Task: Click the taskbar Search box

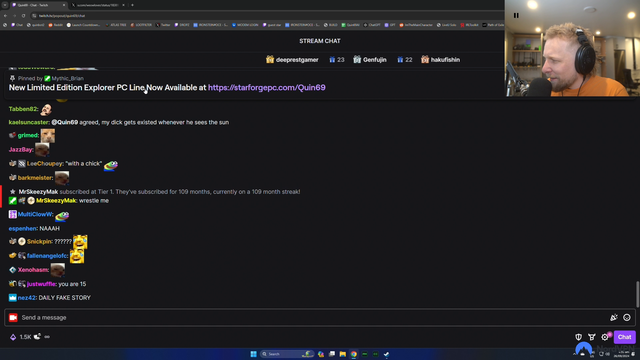Action: point(287,354)
